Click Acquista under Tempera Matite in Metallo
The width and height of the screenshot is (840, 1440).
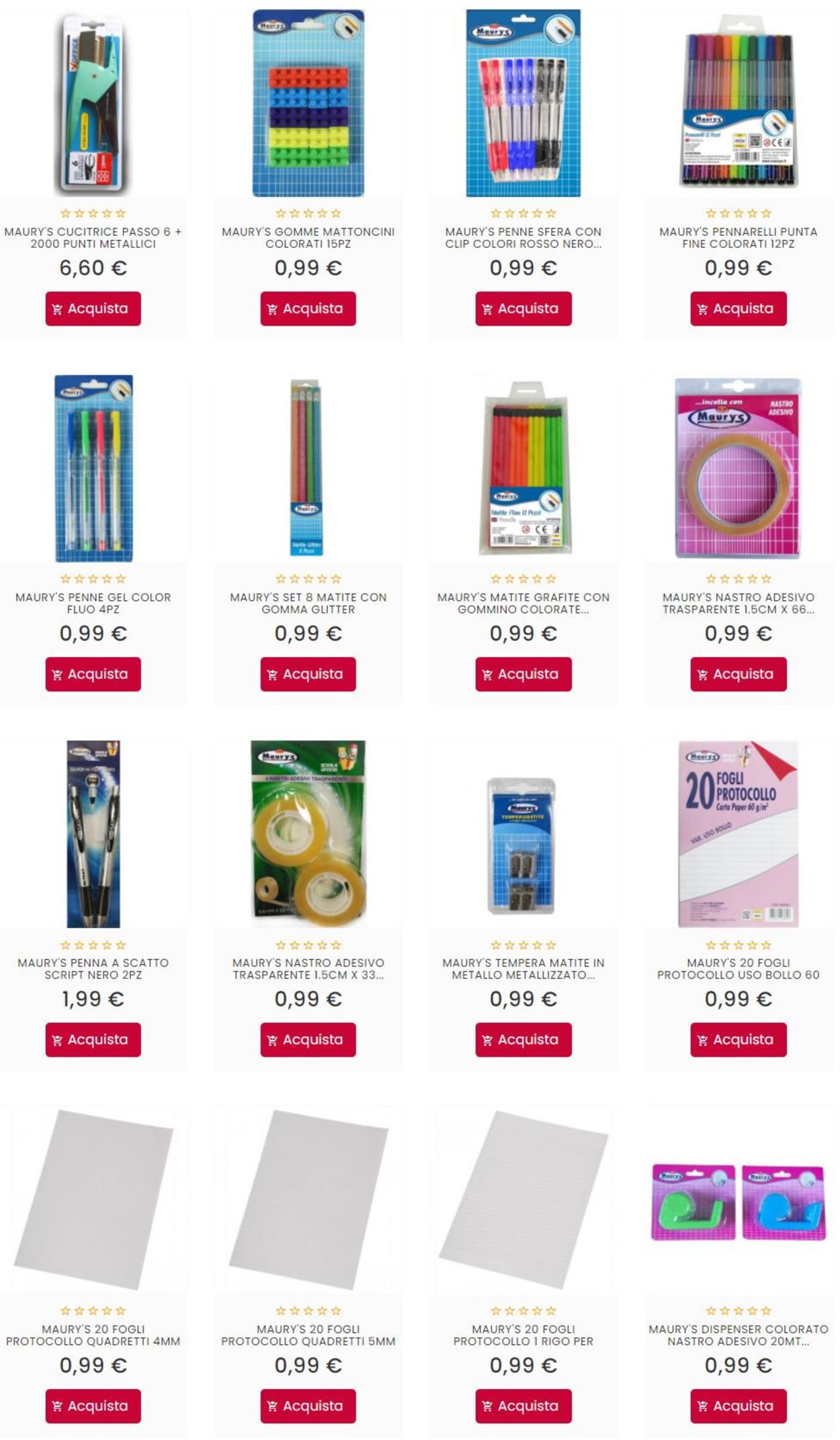pos(523,1040)
